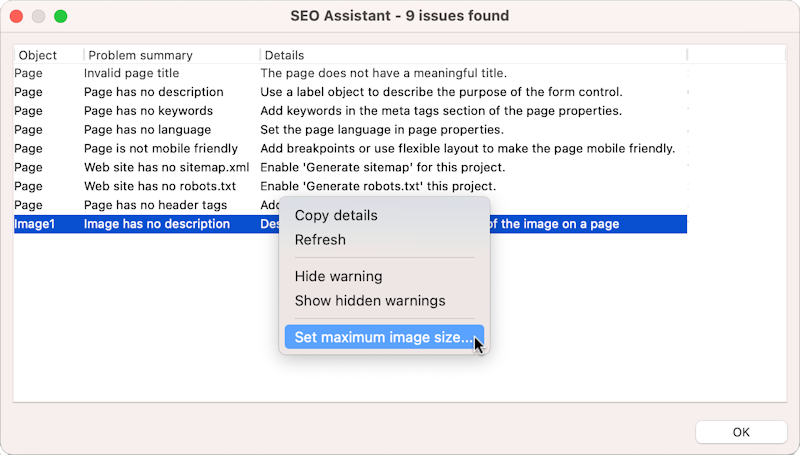Screen dimensions: 800x455
Task: Click the OK button
Action: 740,432
